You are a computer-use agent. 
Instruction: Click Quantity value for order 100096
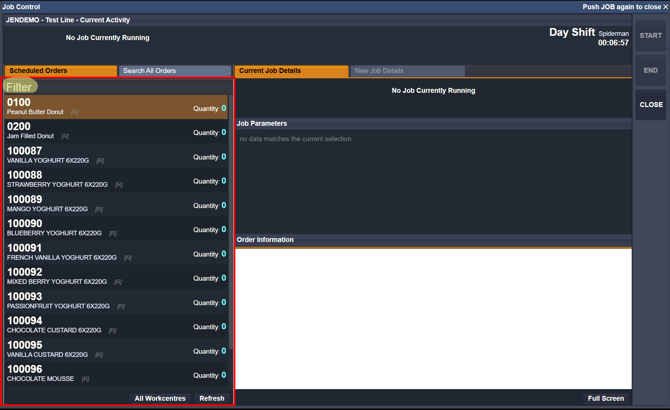point(223,375)
